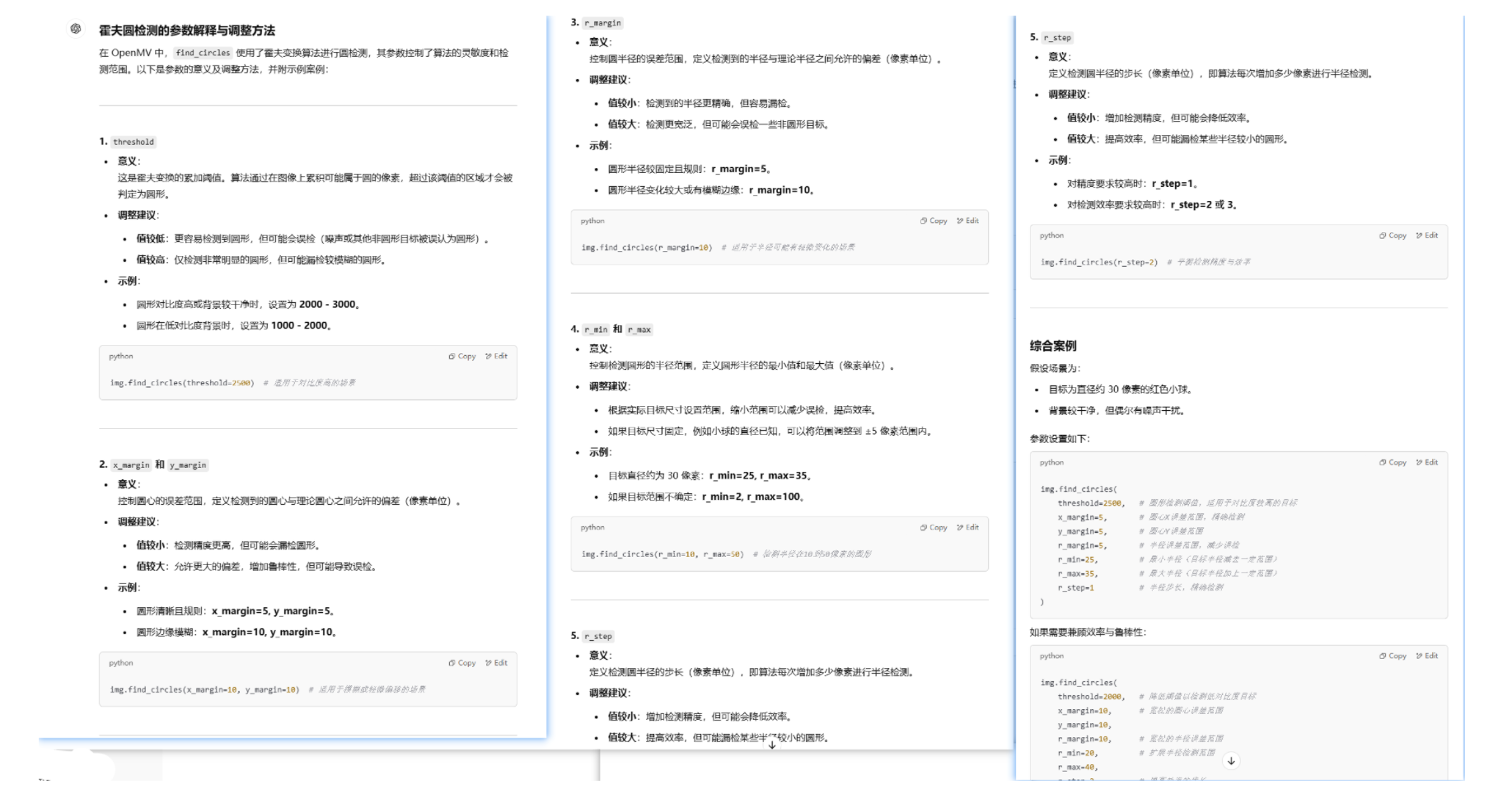This screenshot has width=1512, height=789.
Task: Click the bold text x_margin=10, y_margin=10
Action: (x=267, y=633)
